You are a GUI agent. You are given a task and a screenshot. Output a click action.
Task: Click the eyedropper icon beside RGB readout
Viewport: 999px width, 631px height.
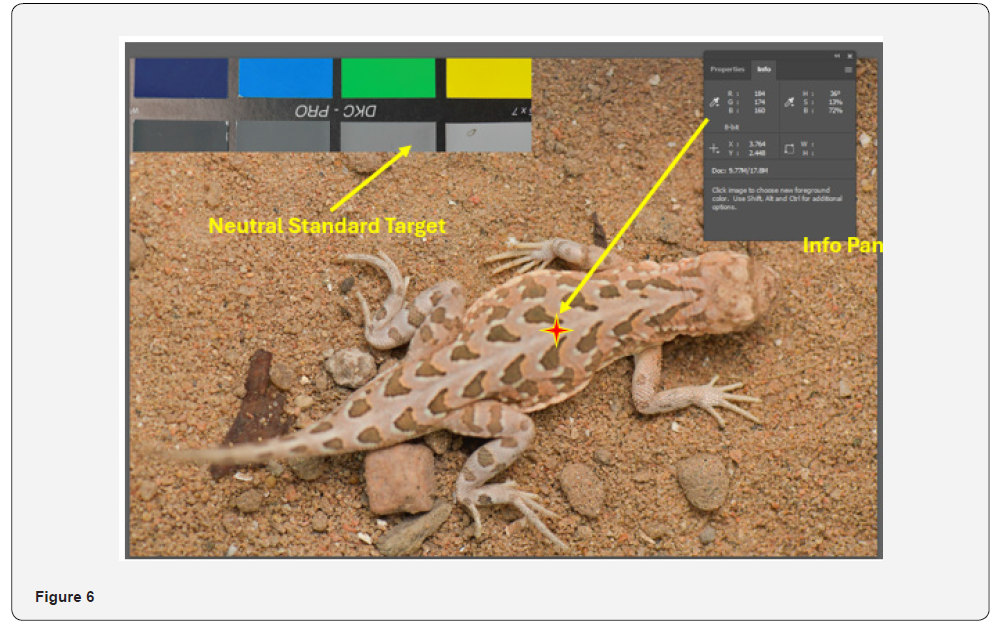(x=714, y=102)
